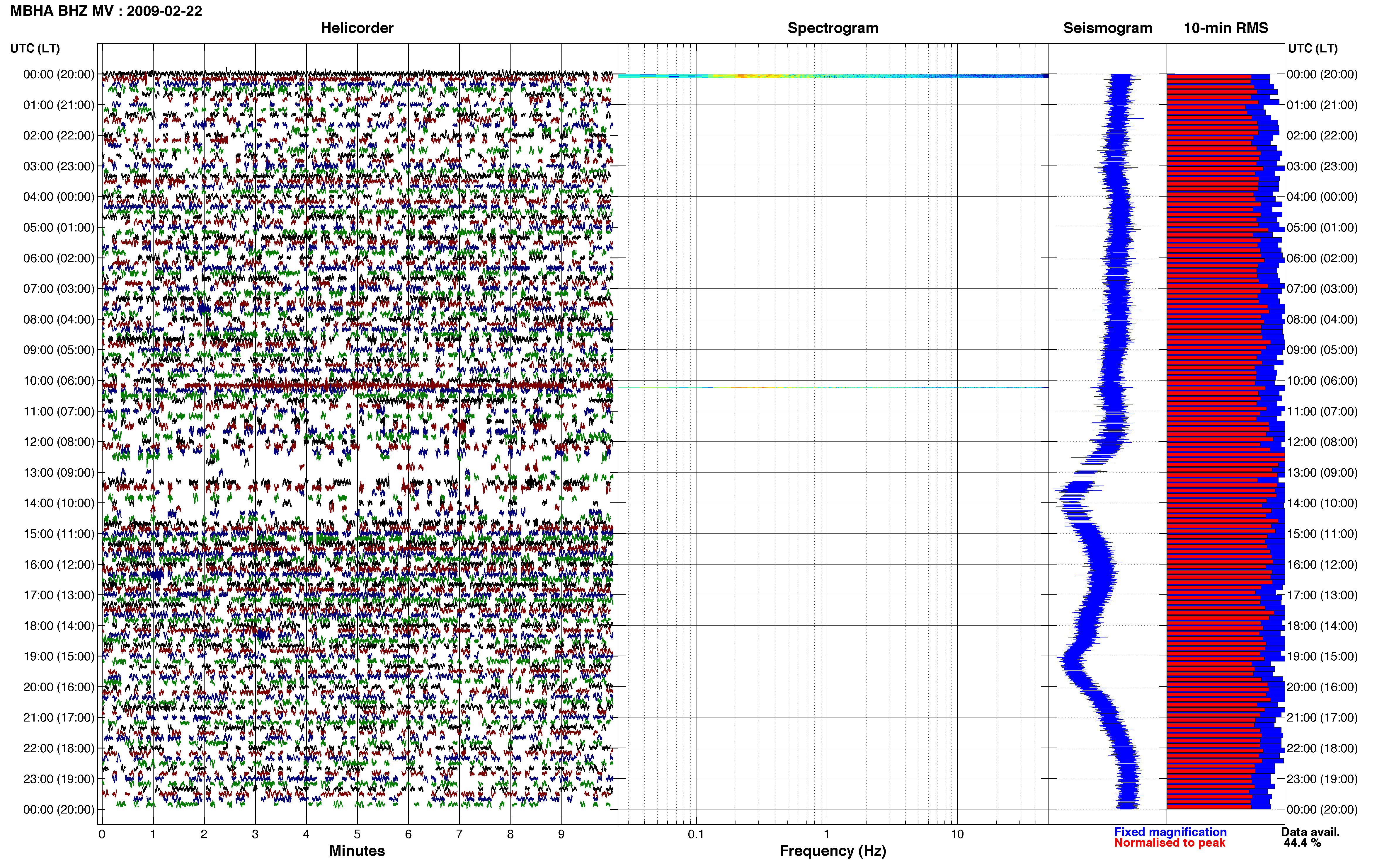1389x868 pixels.
Task: Click right time label '06:00 (02:00)'
Action: (1322, 258)
